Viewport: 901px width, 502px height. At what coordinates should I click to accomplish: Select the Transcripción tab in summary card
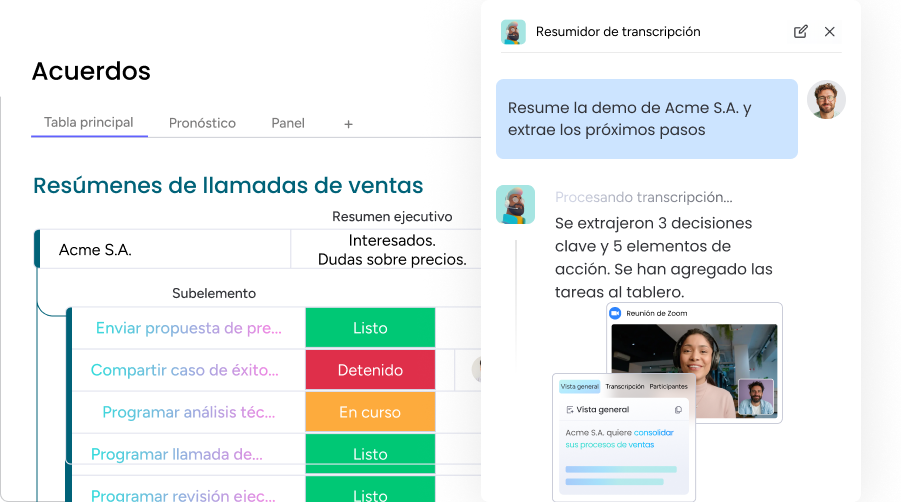coord(625,387)
